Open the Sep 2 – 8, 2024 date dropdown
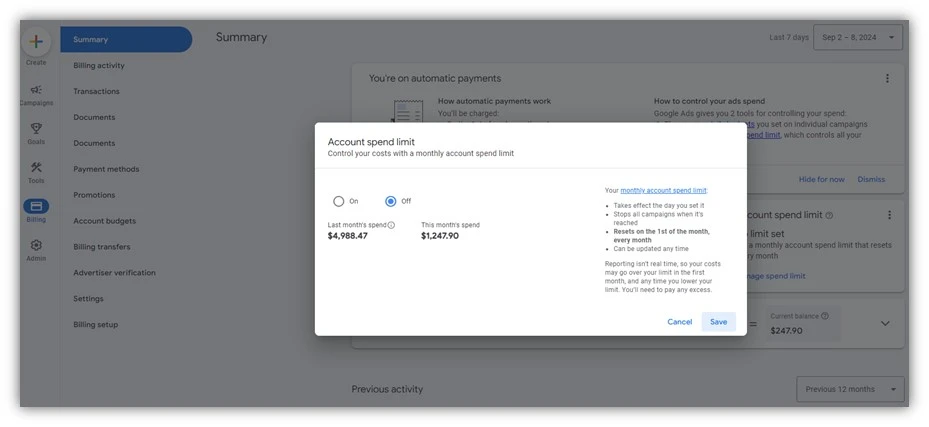The height and width of the screenshot is (427, 929). [x=858, y=37]
